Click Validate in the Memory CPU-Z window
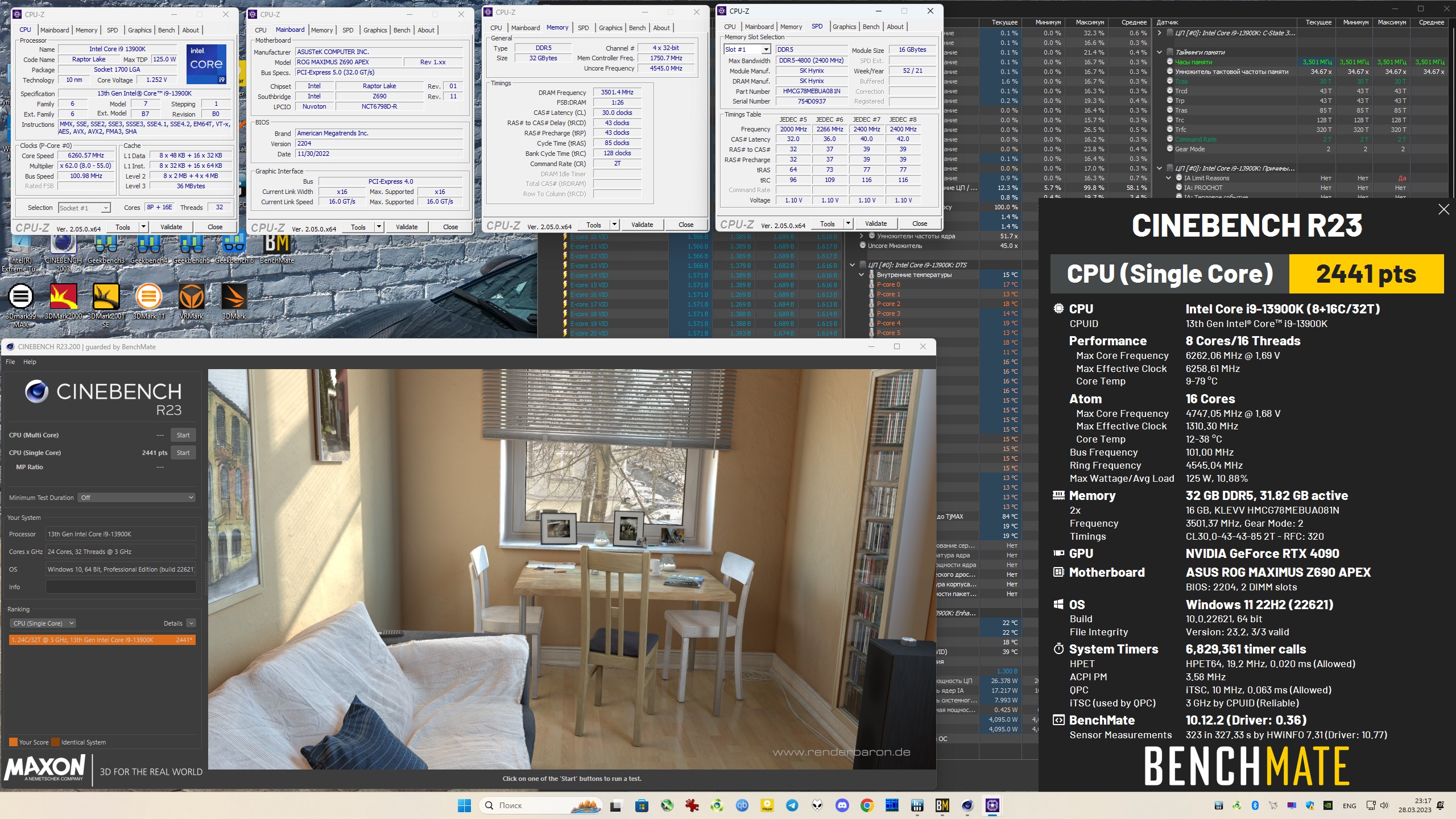The height and width of the screenshot is (819, 1456). 642,225
